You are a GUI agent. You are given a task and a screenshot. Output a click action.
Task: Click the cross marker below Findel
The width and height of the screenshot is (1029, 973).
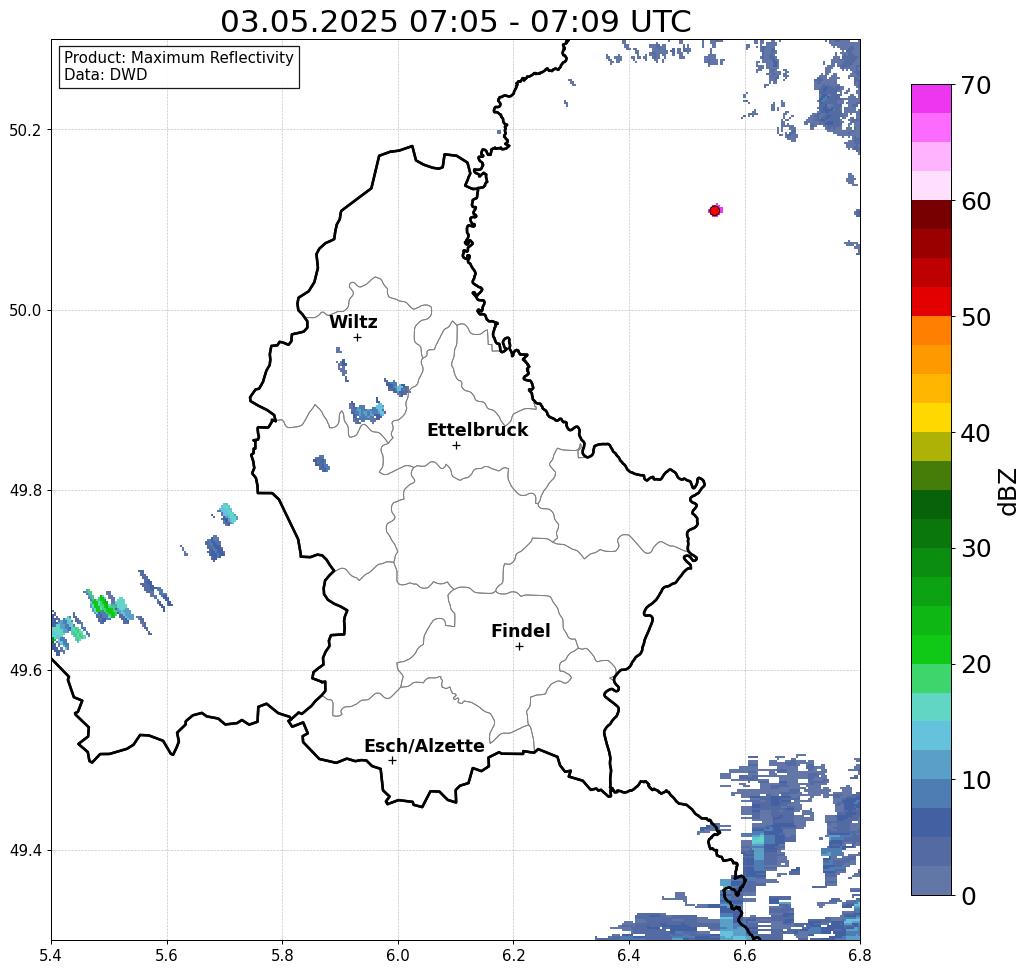point(519,646)
